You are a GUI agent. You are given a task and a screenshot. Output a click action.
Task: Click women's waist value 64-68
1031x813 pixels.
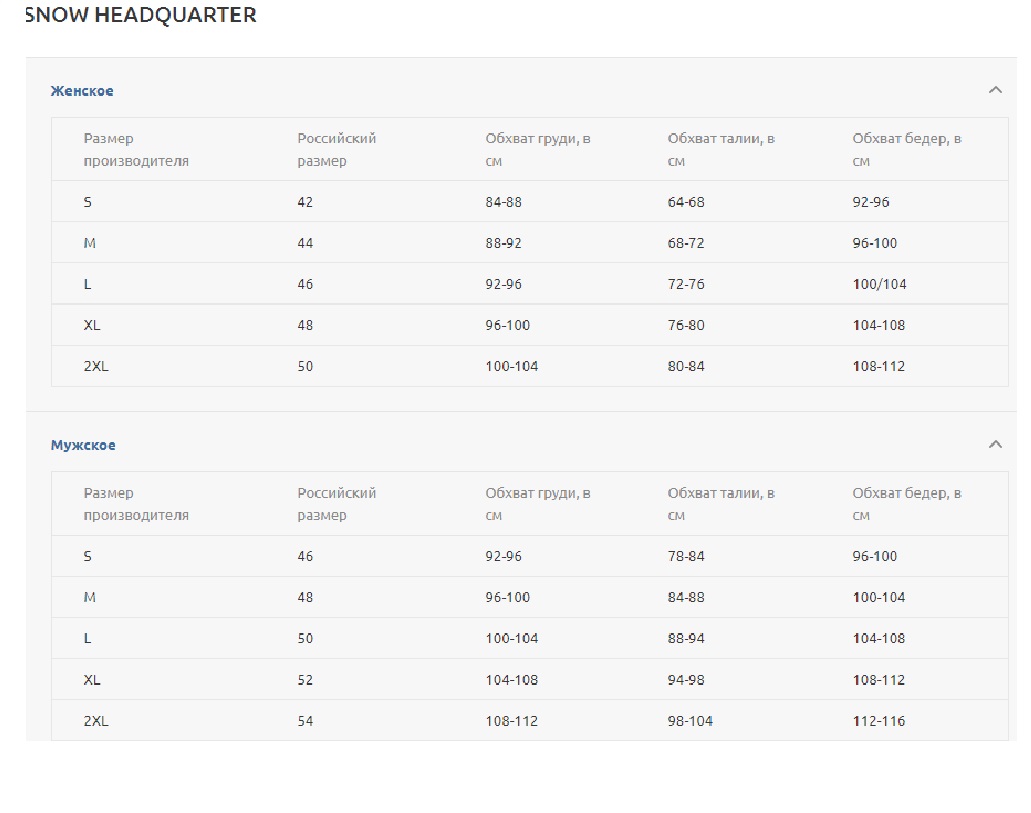point(686,202)
